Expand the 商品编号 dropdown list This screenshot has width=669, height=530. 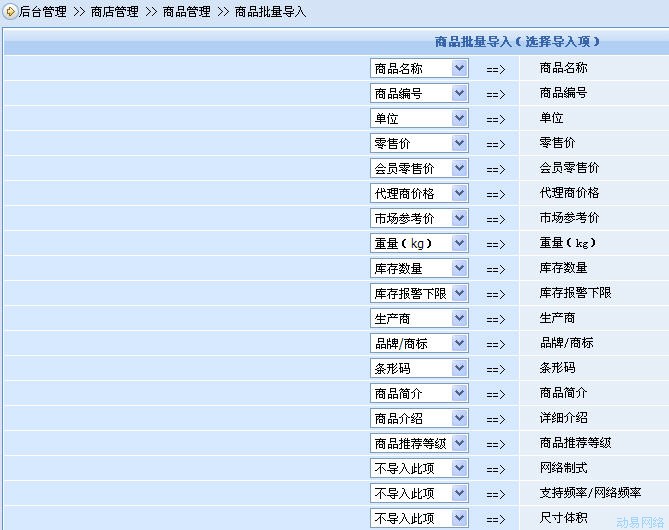tap(418, 93)
